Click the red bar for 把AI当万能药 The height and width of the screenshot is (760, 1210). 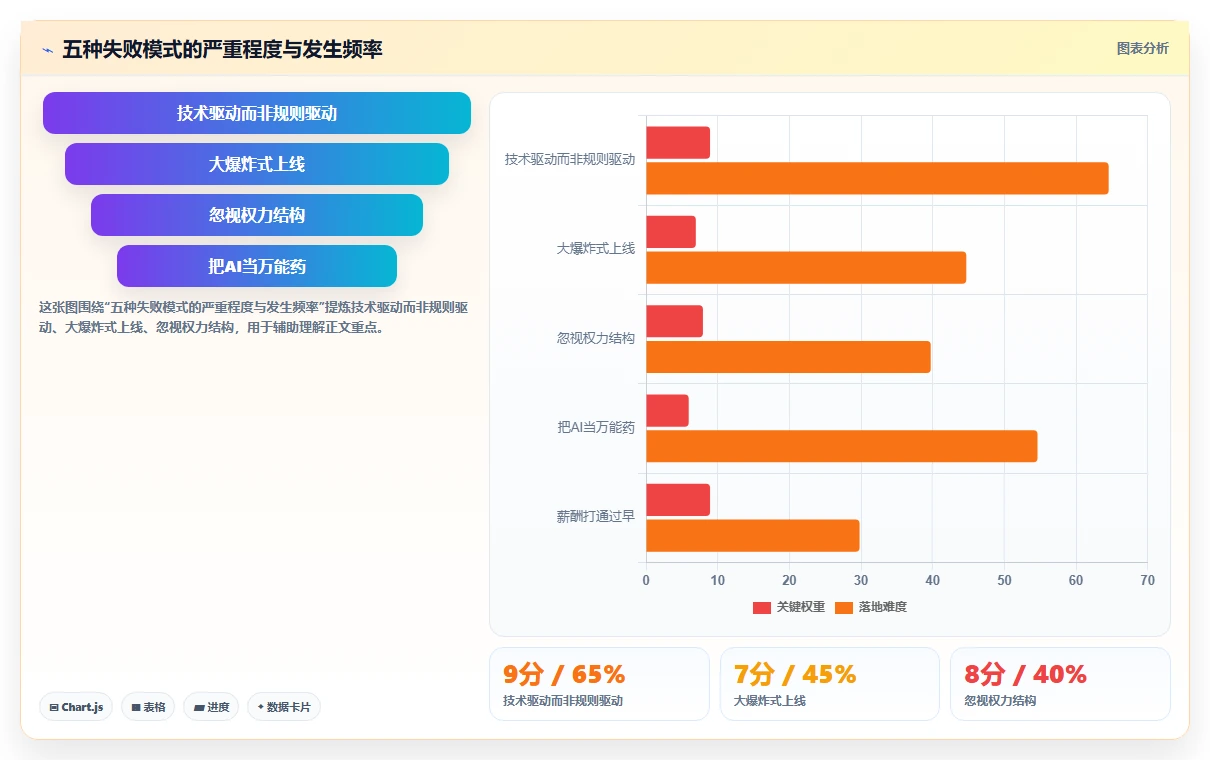click(x=667, y=411)
